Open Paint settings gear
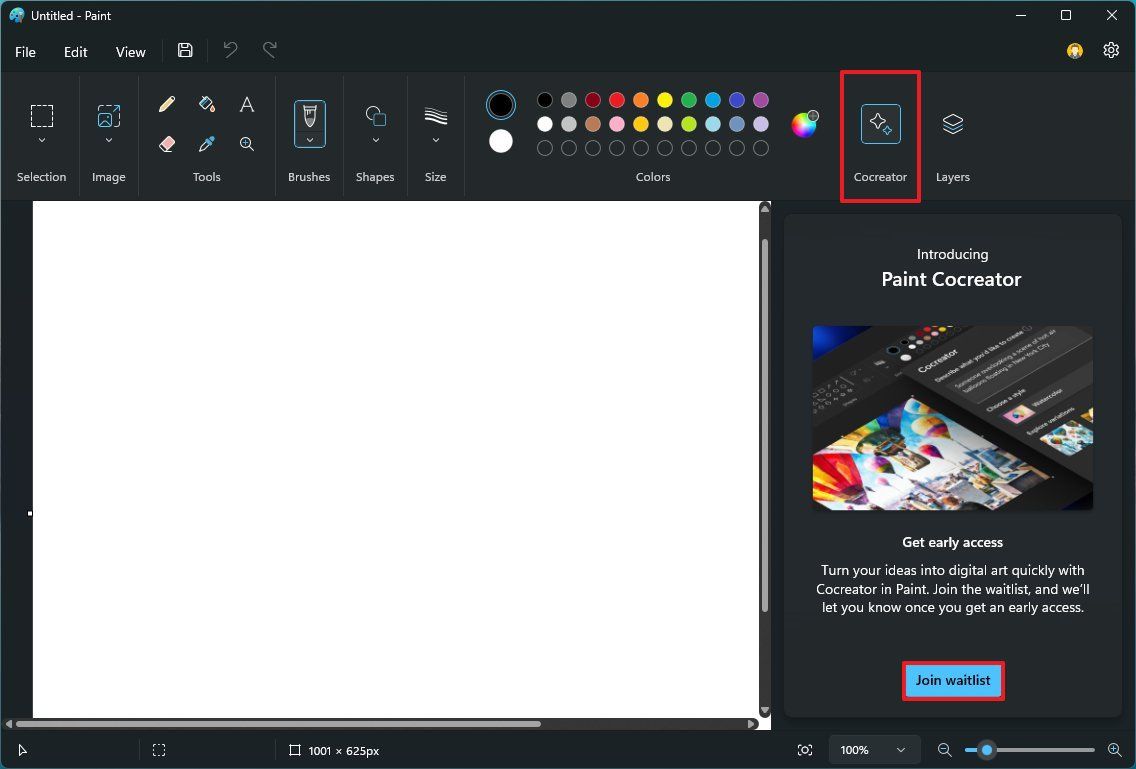 point(1110,50)
